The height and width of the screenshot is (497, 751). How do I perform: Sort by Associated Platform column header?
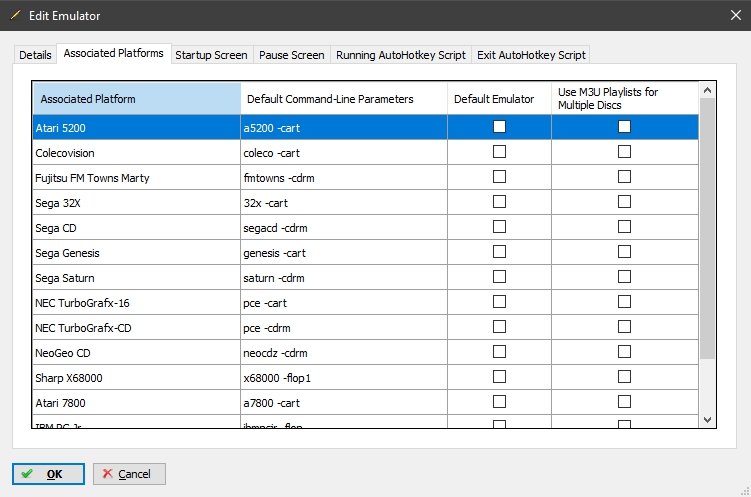pos(137,99)
